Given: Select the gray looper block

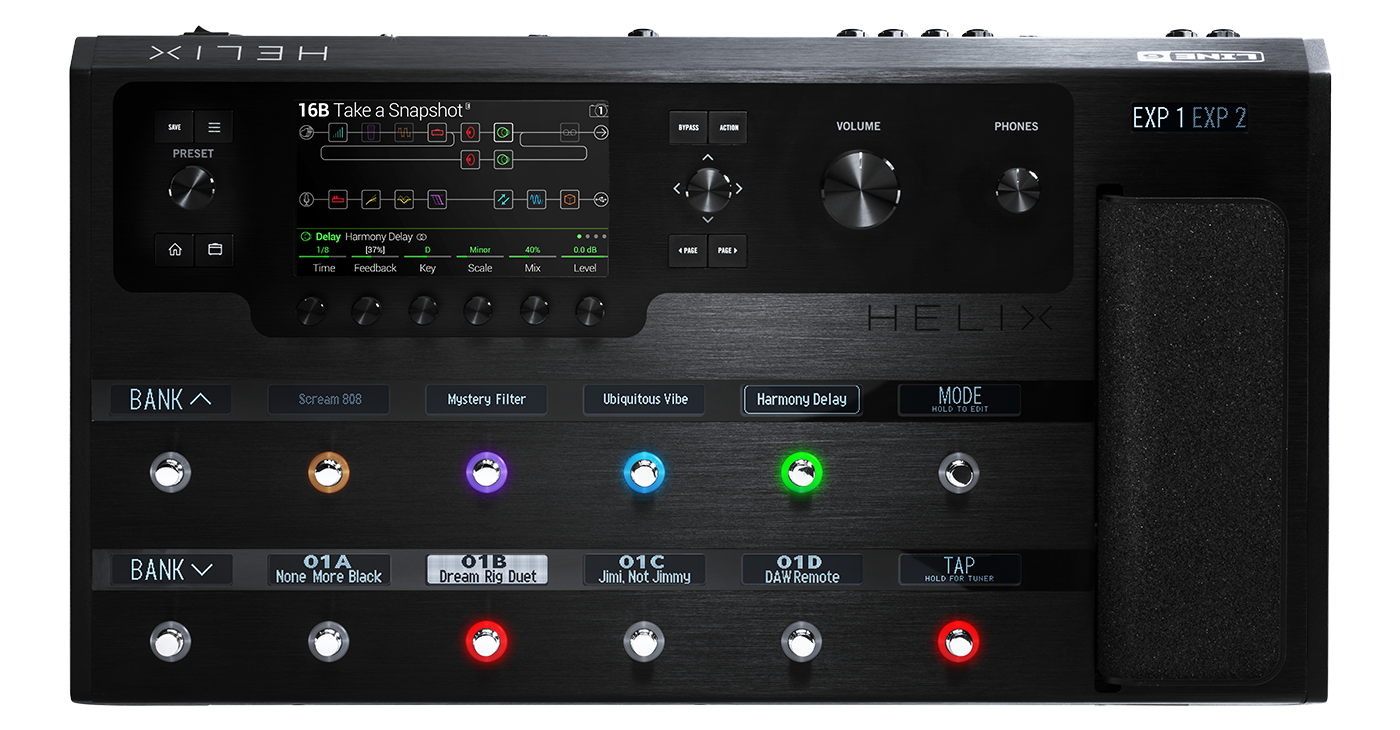Looking at the screenshot, I should pos(569,132).
